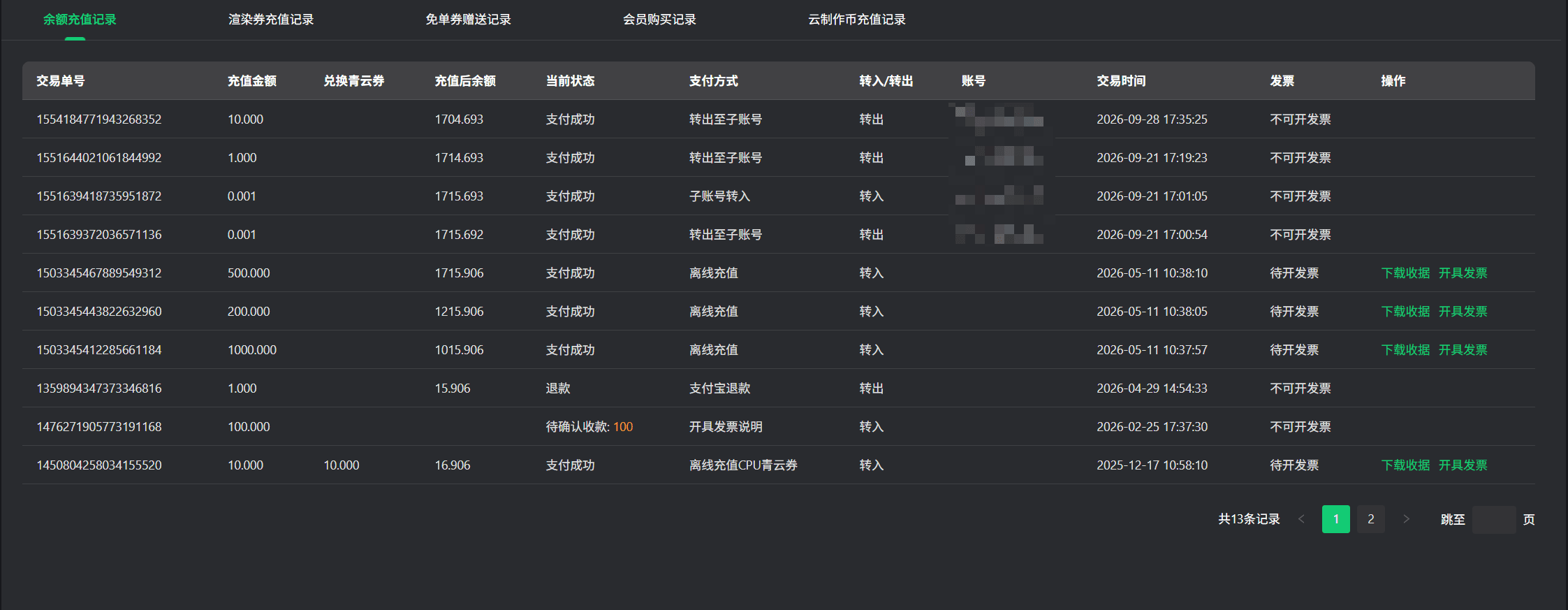1568x610 pixels.
Task: Click the orange 100 pending amount
Action: point(623,427)
